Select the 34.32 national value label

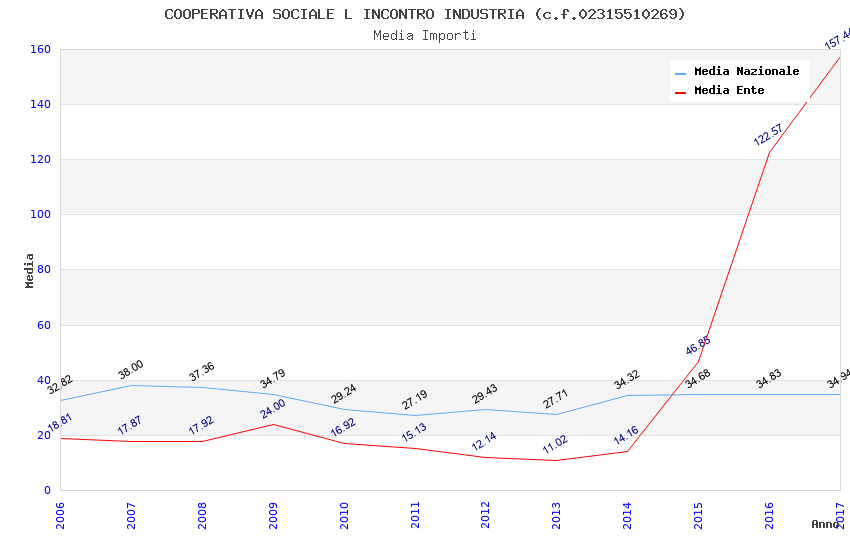[x=627, y=379]
